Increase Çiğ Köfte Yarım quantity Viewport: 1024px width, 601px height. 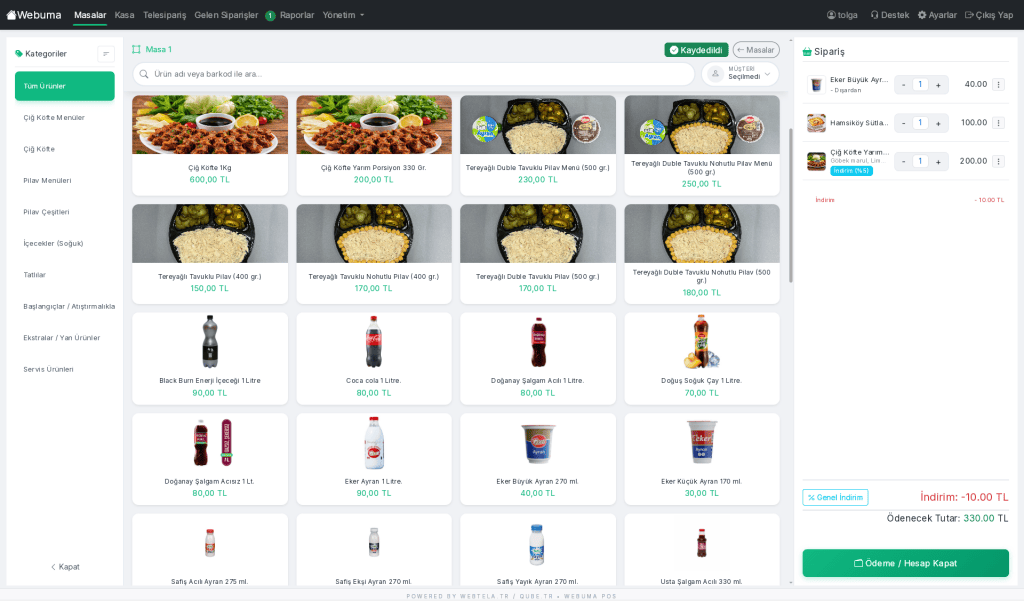click(938, 161)
